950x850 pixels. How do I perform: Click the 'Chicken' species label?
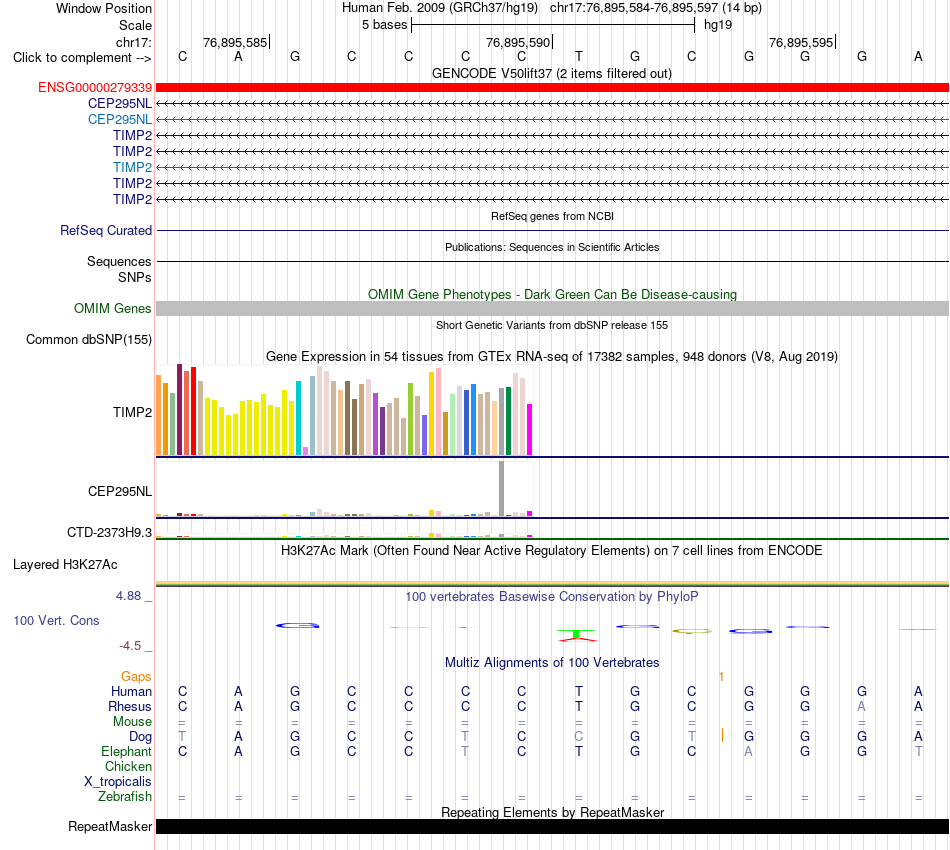(128, 767)
